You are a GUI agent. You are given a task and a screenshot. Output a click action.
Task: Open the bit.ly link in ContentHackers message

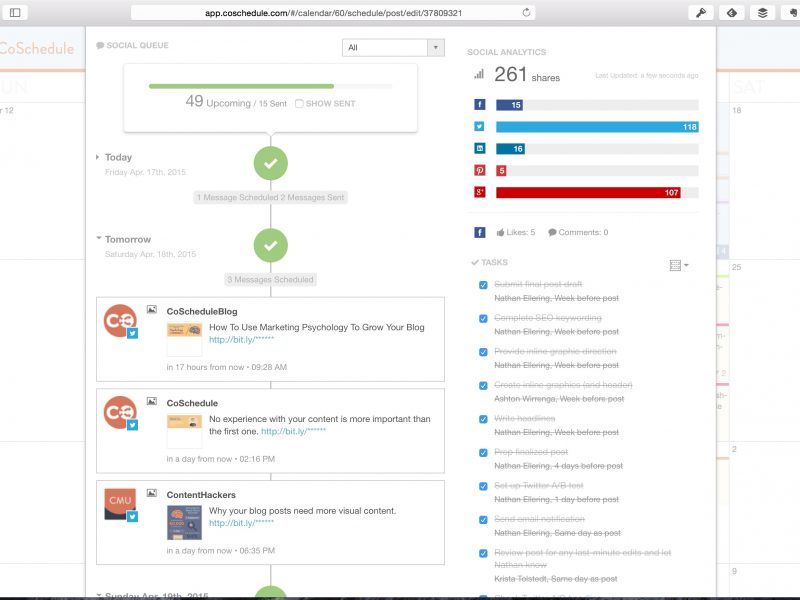click(241, 523)
